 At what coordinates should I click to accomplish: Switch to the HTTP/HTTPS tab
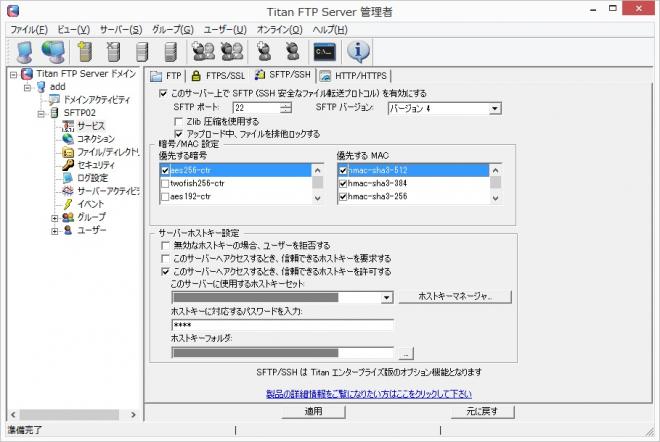(x=354, y=76)
